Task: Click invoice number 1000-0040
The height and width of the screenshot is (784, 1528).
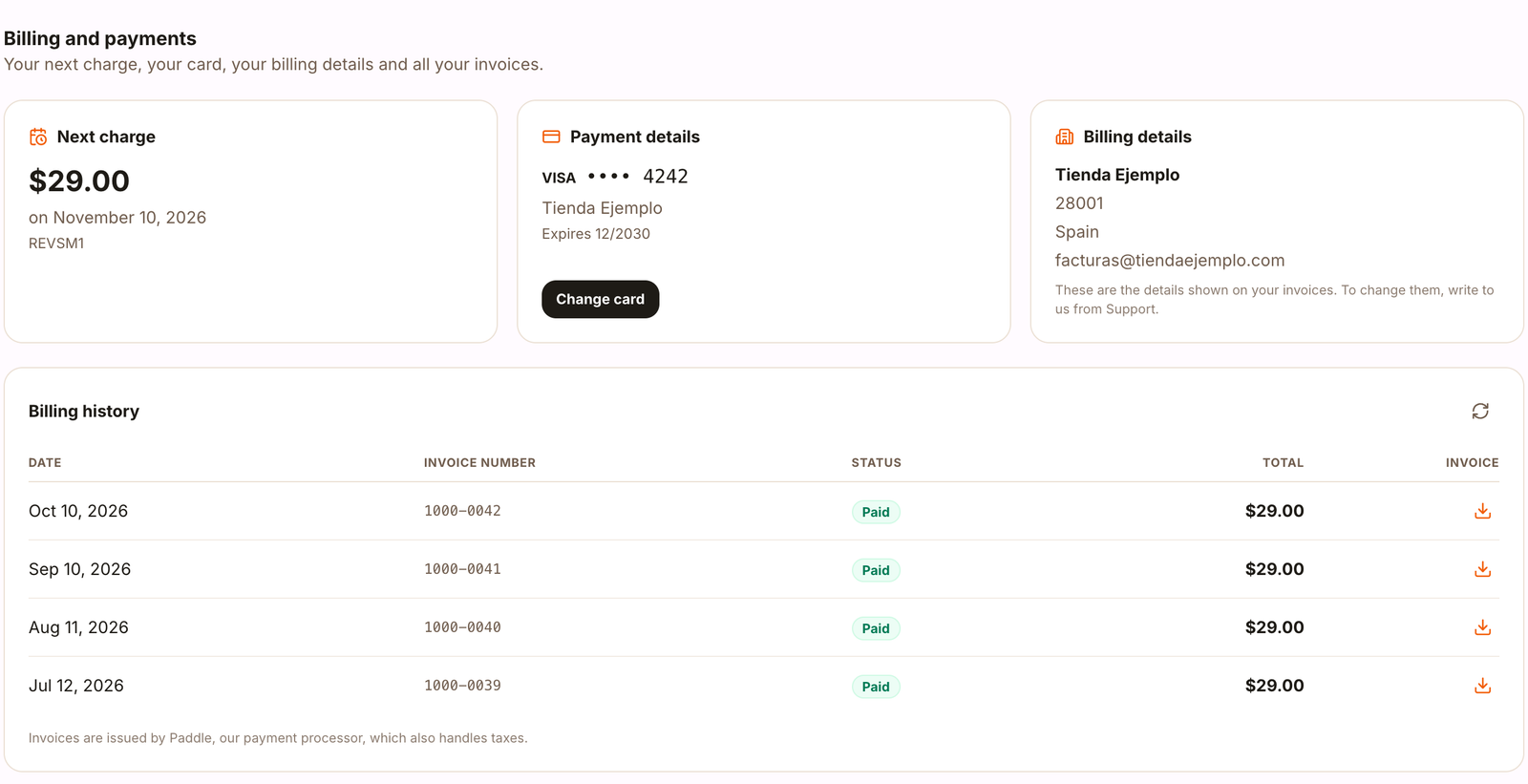Action: coord(462,627)
